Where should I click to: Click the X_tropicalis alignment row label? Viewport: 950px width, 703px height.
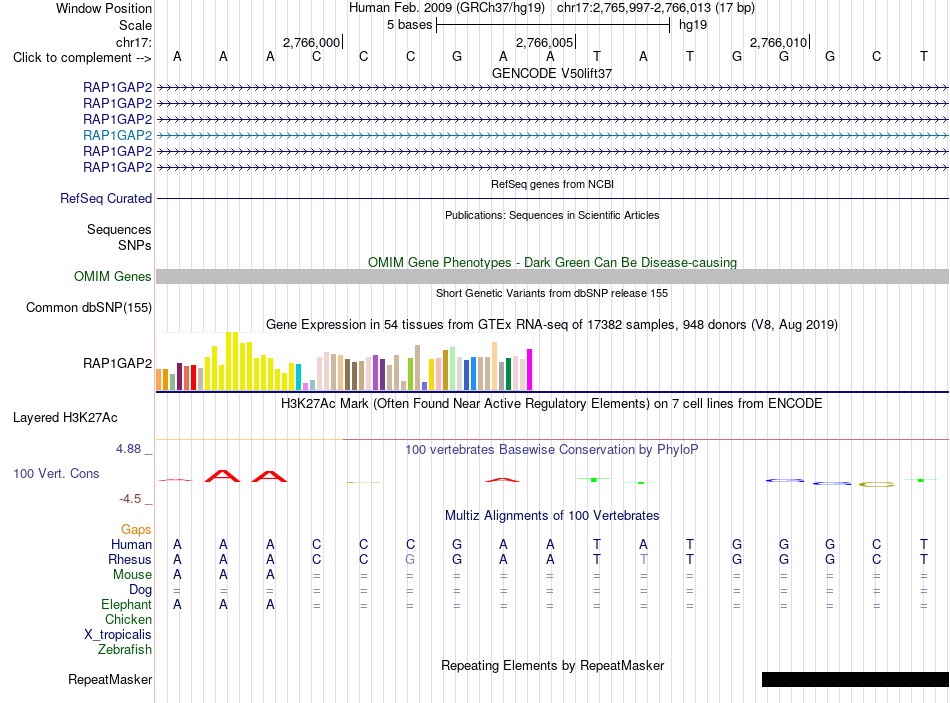[x=118, y=635]
